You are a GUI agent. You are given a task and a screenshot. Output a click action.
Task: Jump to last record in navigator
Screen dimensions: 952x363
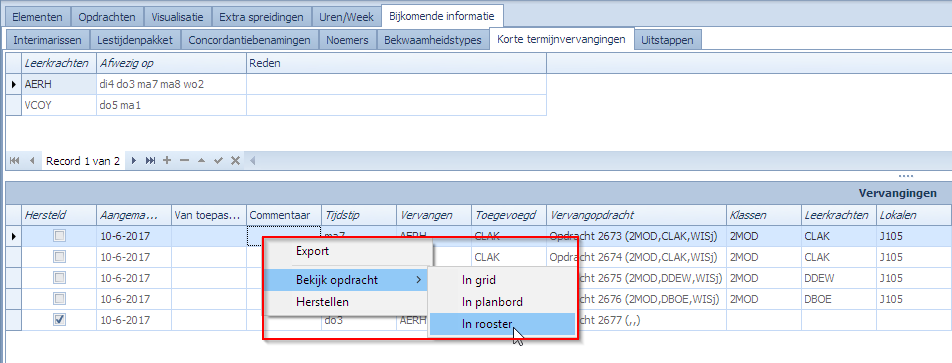pos(151,161)
